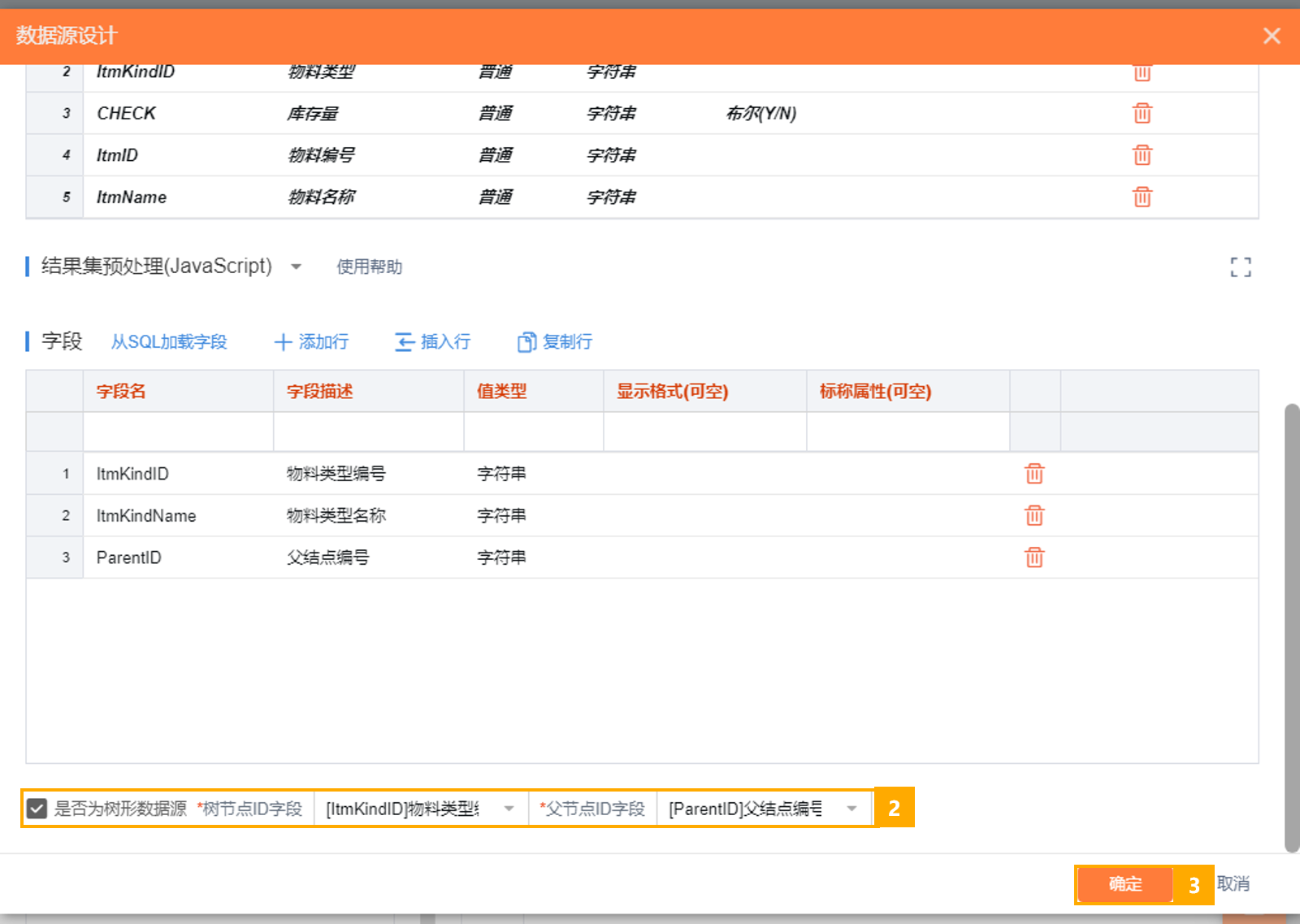Delete the ParentID field row
The width and height of the screenshot is (1300, 924).
[1033, 557]
